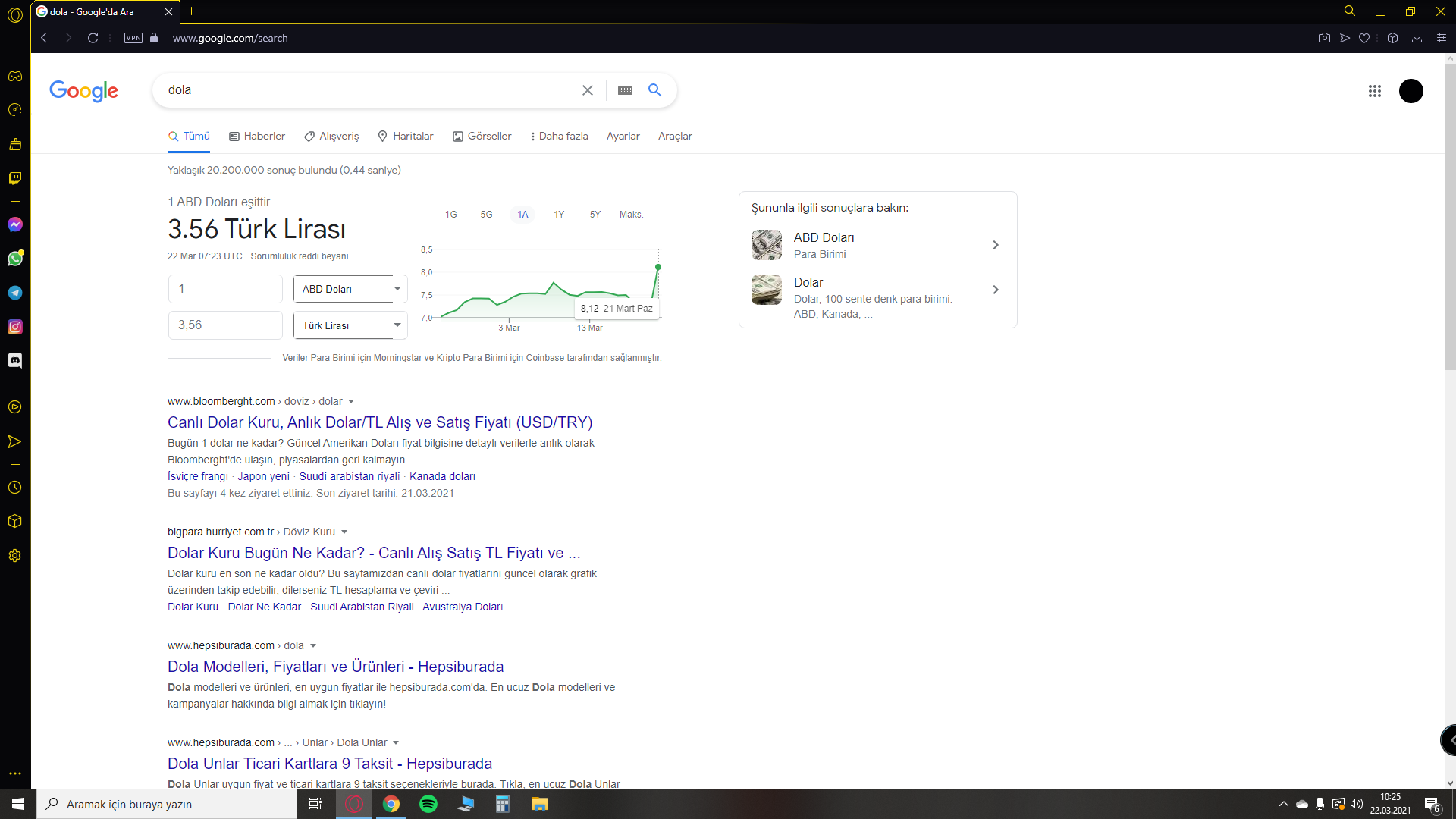Open My Flow arrow icon in sidebar

15,441
